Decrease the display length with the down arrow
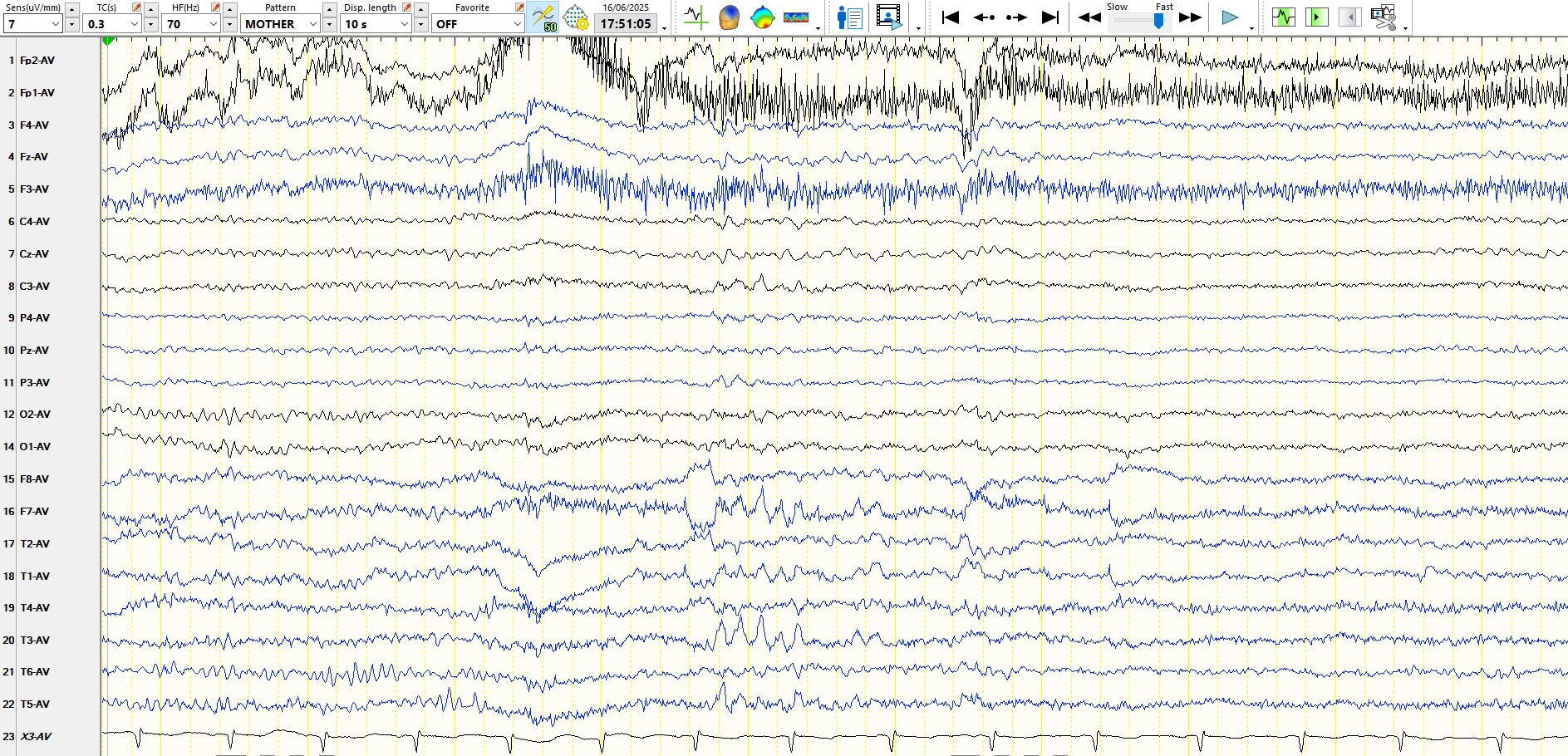 tap(420, 24)
